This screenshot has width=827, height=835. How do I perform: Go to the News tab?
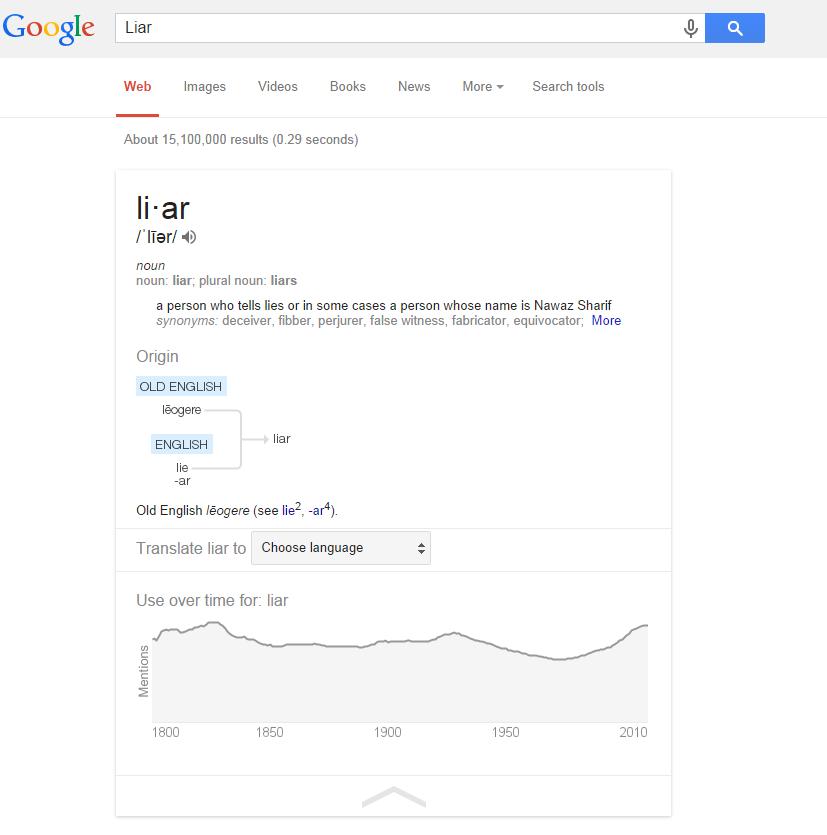pos(413,87)
